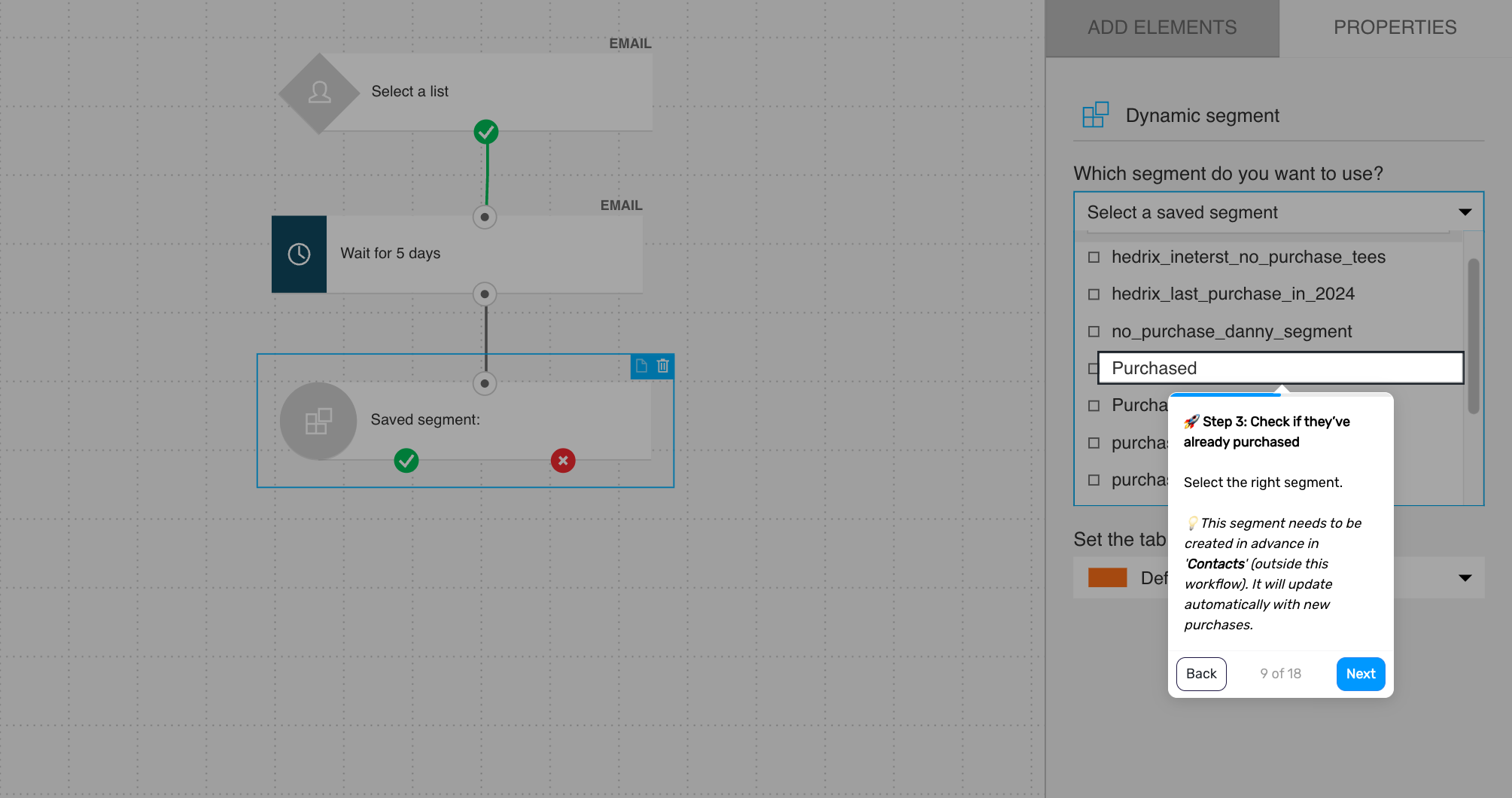Check the last visible purcha segment option
This screenshot has height=798, width=1512.
coord(1094,480)
